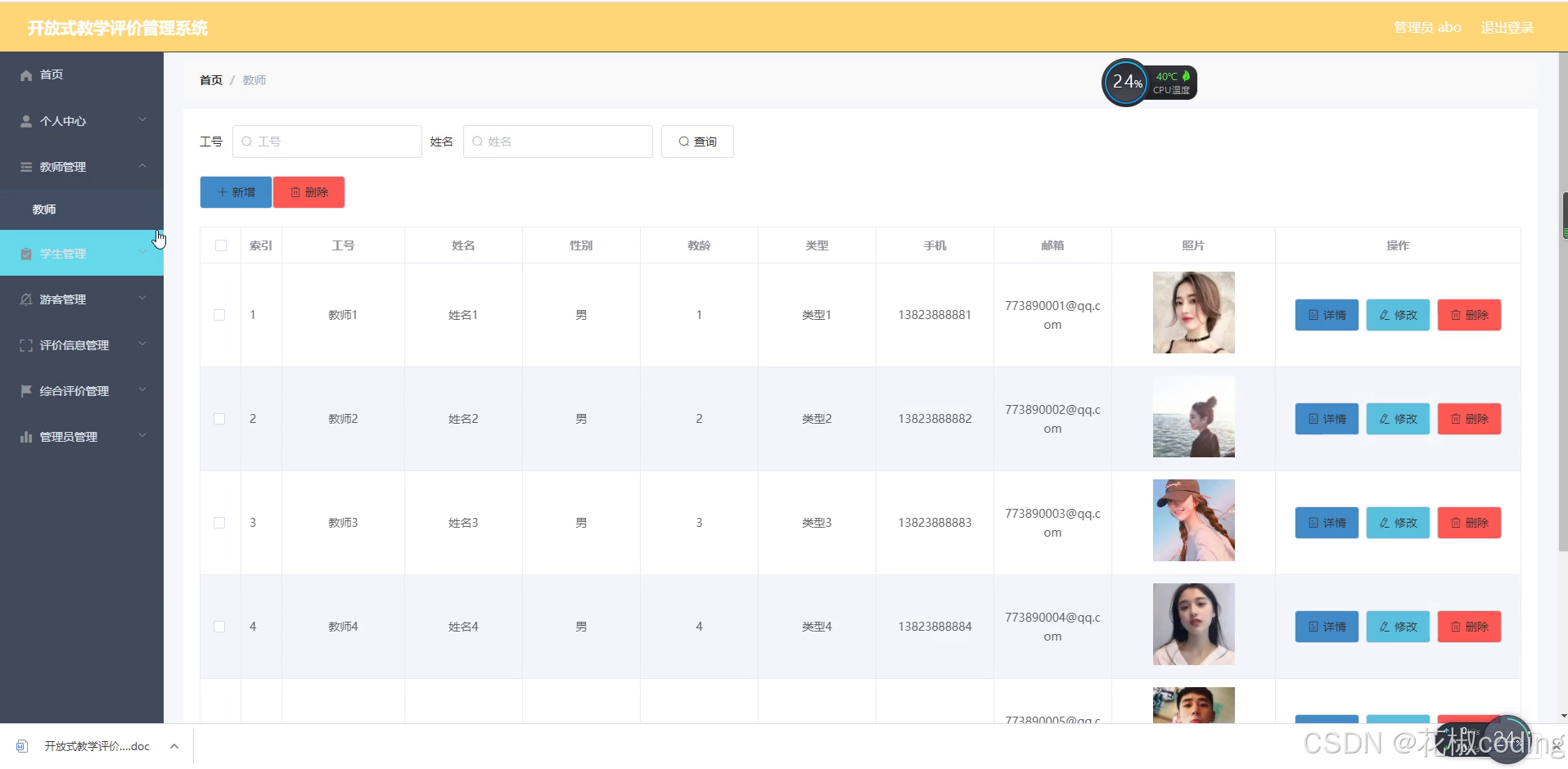Click the icon beside 游客管理

(26, 299)
